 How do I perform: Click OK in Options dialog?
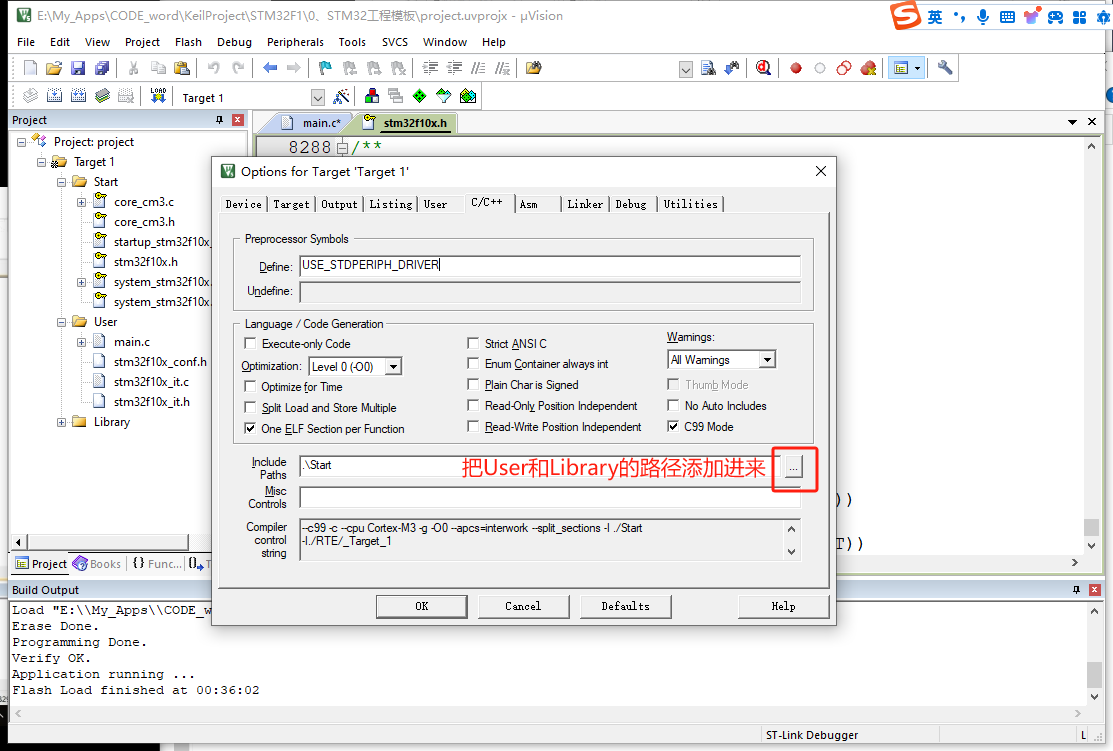(422, 606)
